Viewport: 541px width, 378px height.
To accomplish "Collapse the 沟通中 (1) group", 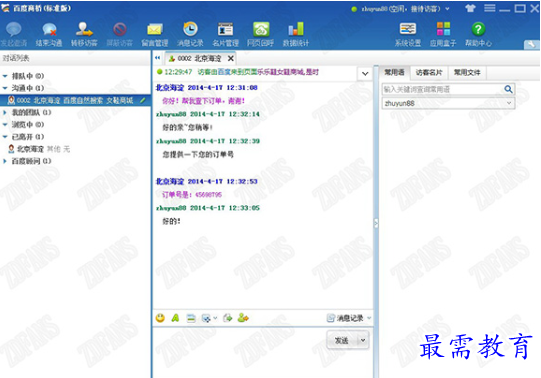I will 5,88.
